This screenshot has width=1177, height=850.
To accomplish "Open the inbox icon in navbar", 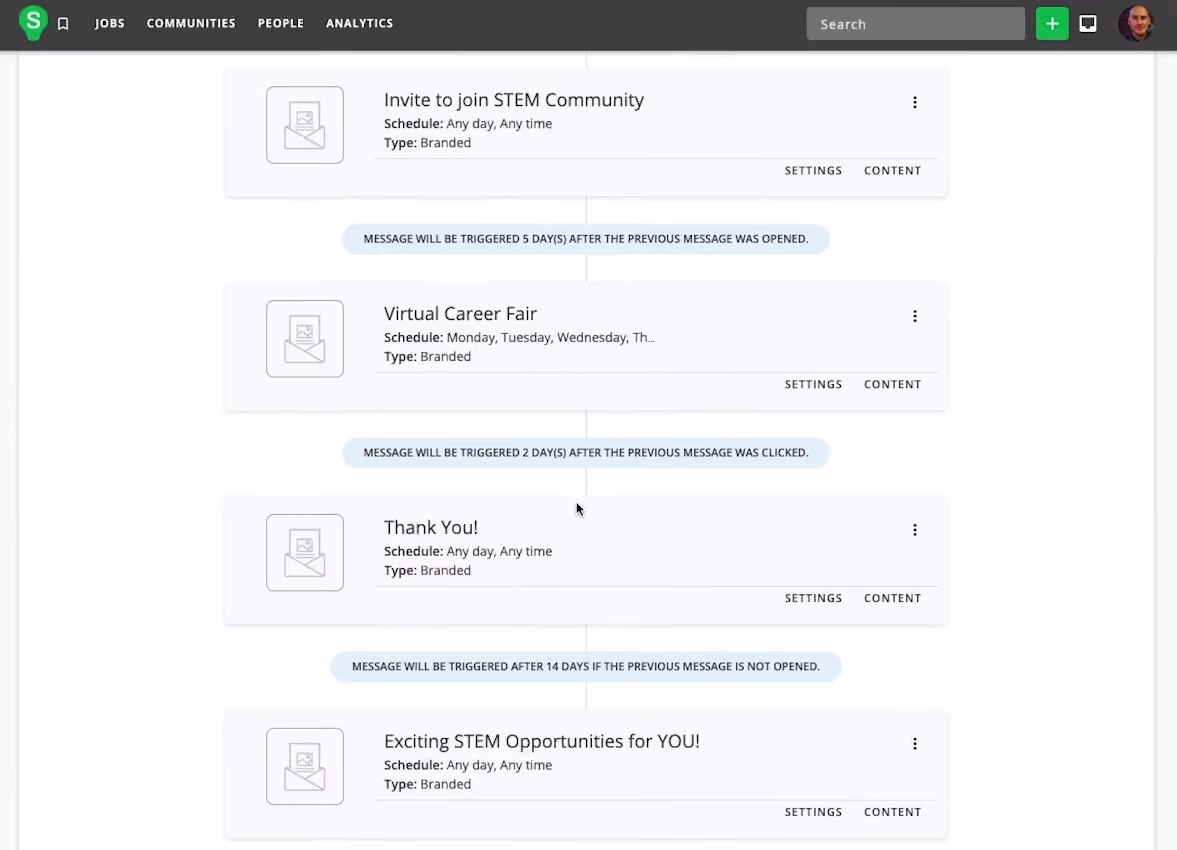I will 1088,24.
